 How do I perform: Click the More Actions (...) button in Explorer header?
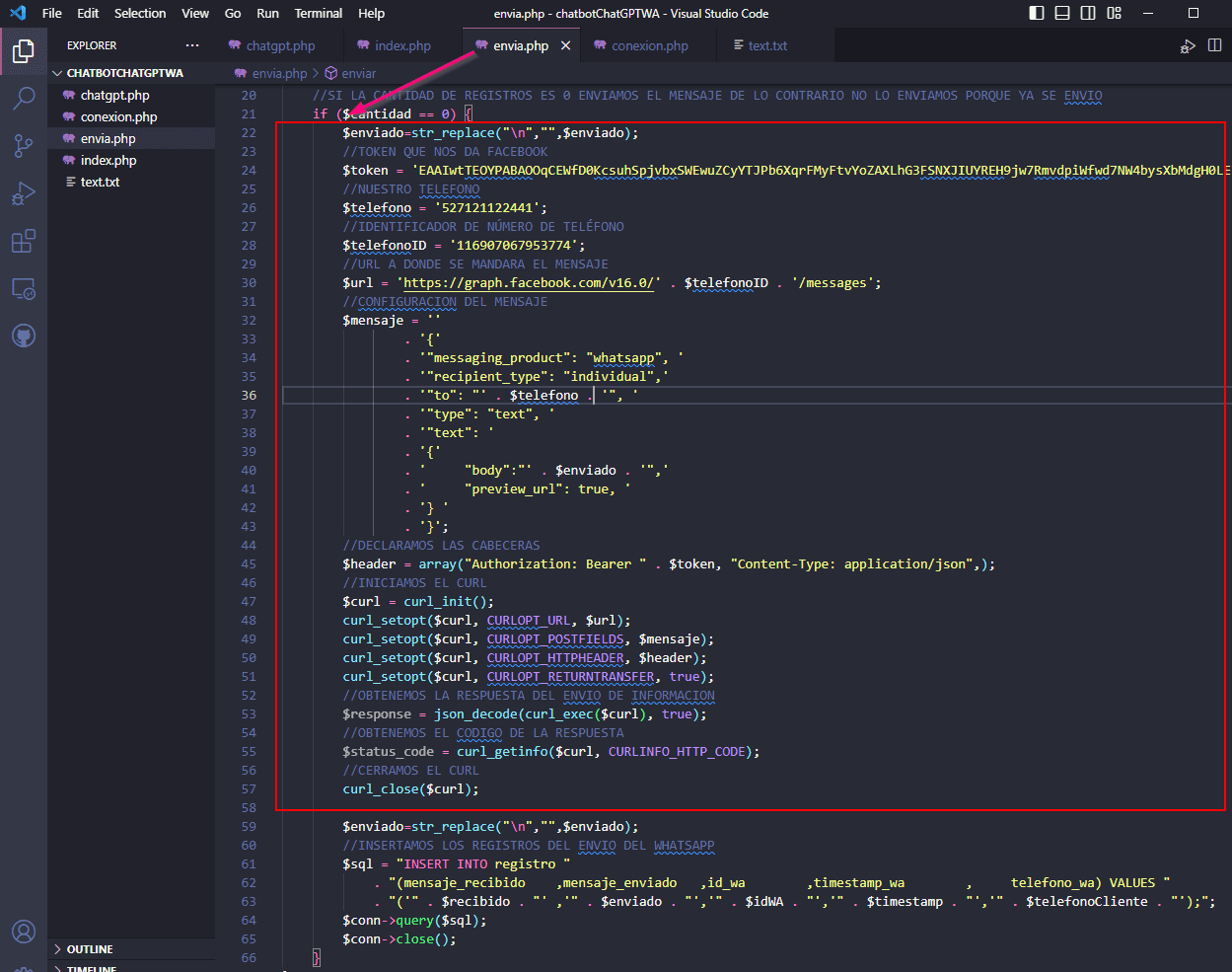tap(192, 44)
